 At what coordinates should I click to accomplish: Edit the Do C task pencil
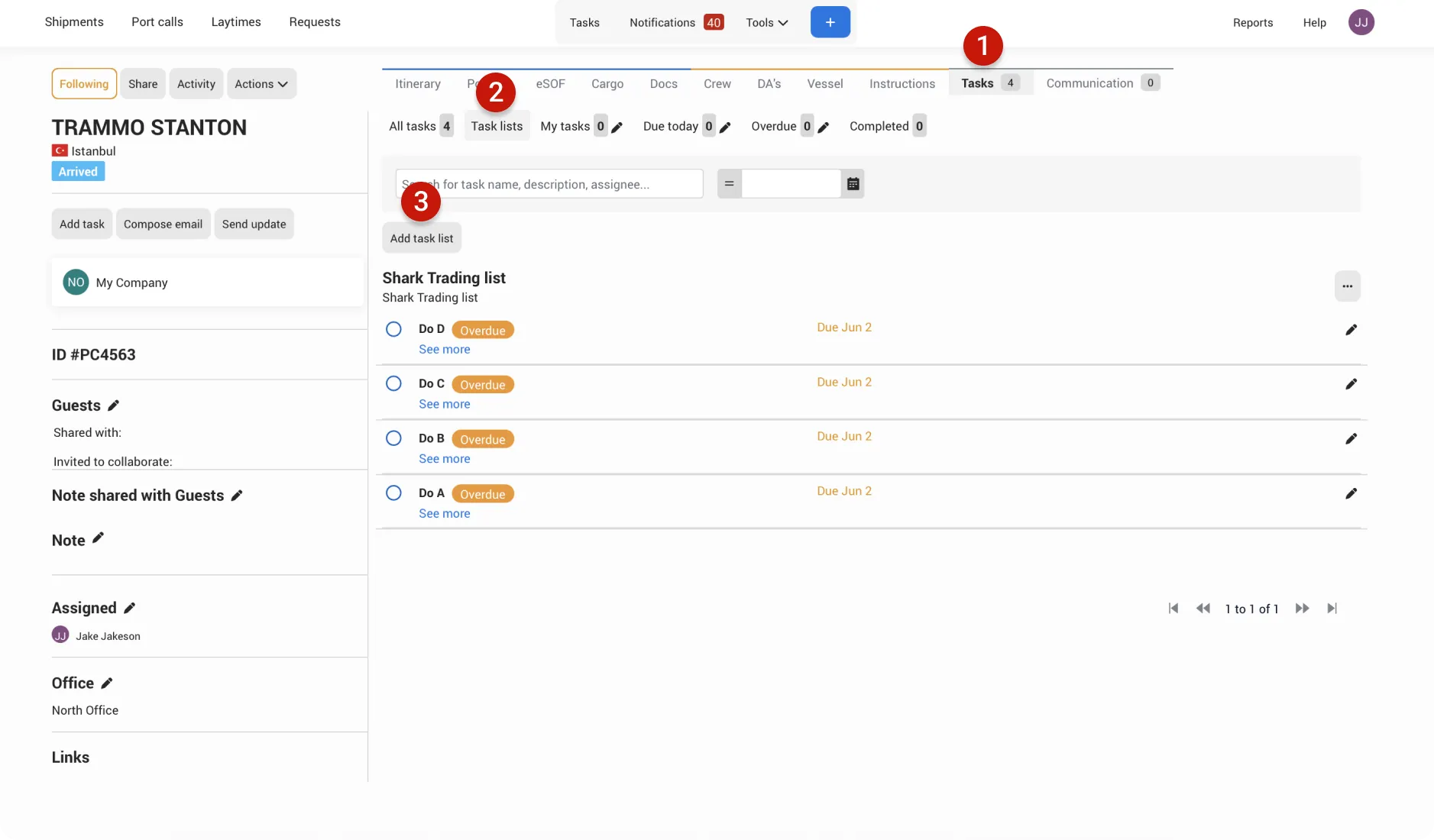[1351, 384]
